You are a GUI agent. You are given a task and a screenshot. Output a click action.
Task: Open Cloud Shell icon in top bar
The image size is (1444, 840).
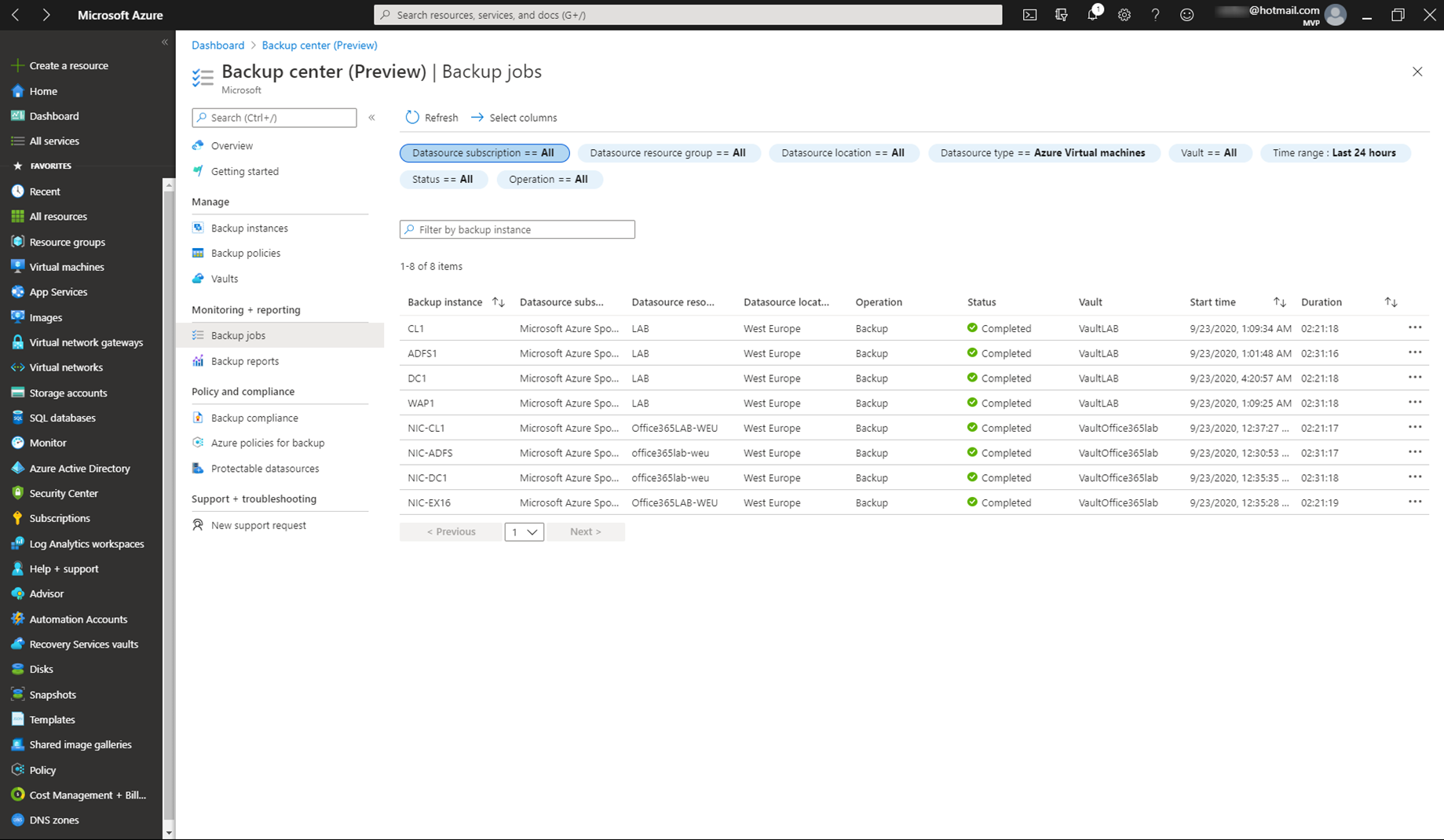pyautogui.click(x=1029, y=15)
